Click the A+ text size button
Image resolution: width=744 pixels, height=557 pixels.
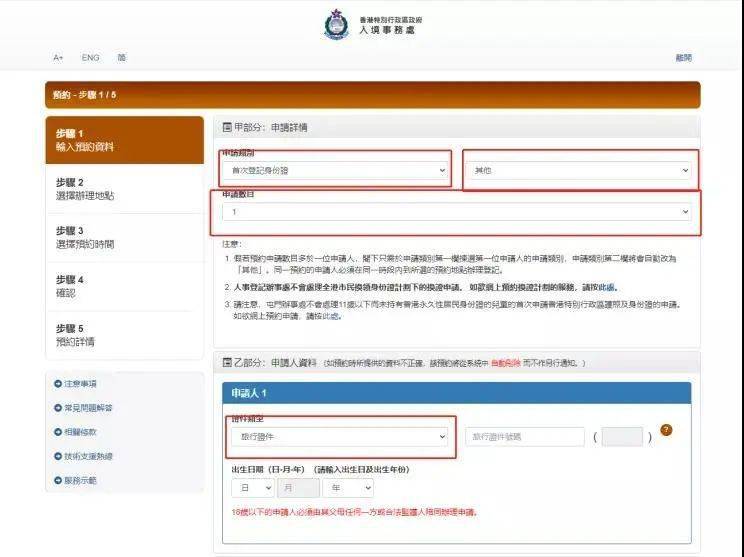(x=58, y=58)
